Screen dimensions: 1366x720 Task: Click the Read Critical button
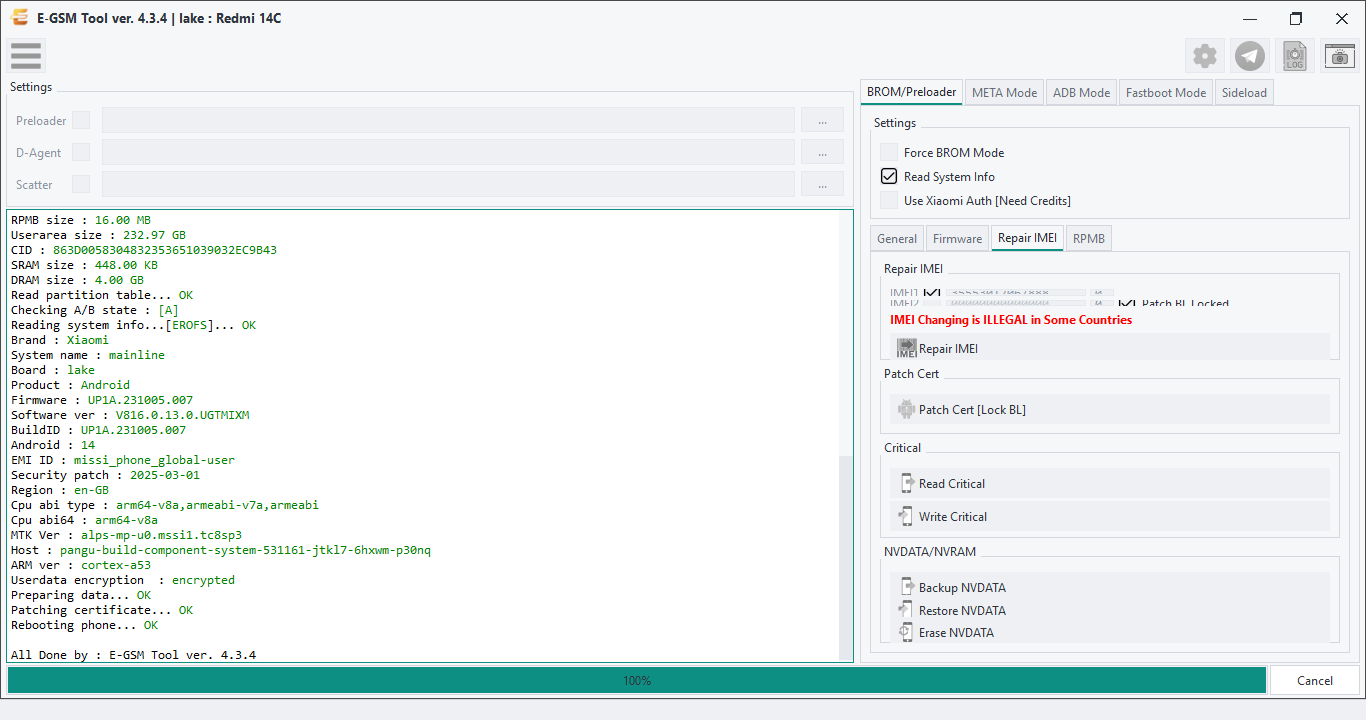1110,483
